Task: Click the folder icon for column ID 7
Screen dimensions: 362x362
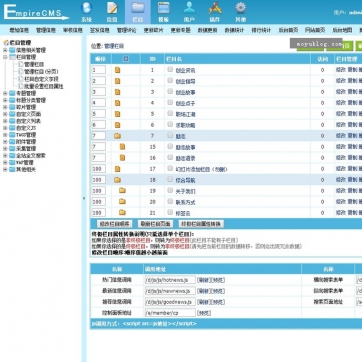Action: pyautogui.click(x=117, y=136)
